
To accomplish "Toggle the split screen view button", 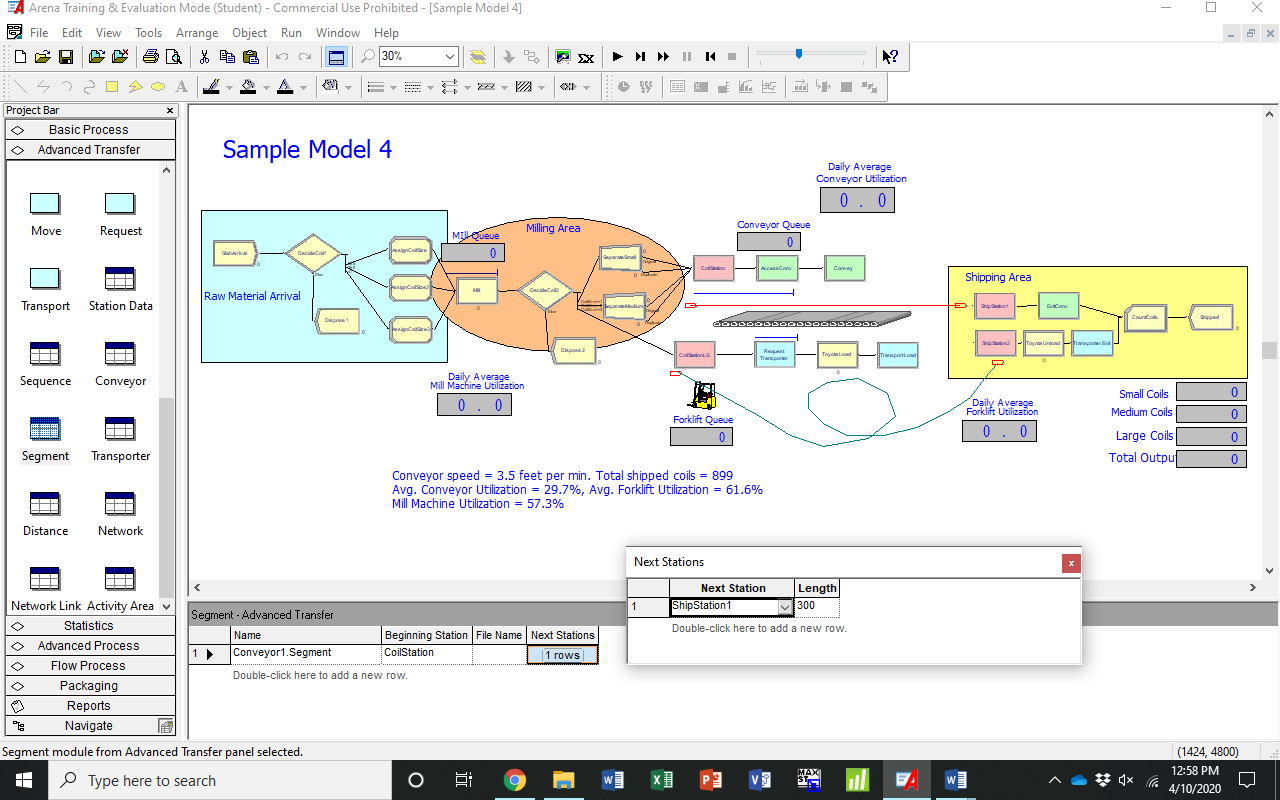I will (x=337, y=57).
